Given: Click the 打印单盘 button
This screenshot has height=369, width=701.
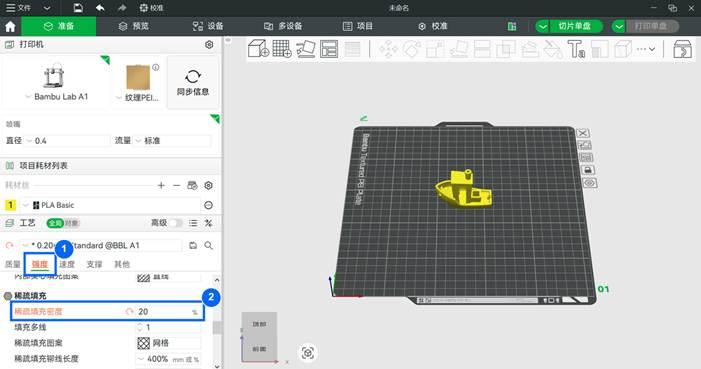Looking at the screenshot, I should click(651, 26).
